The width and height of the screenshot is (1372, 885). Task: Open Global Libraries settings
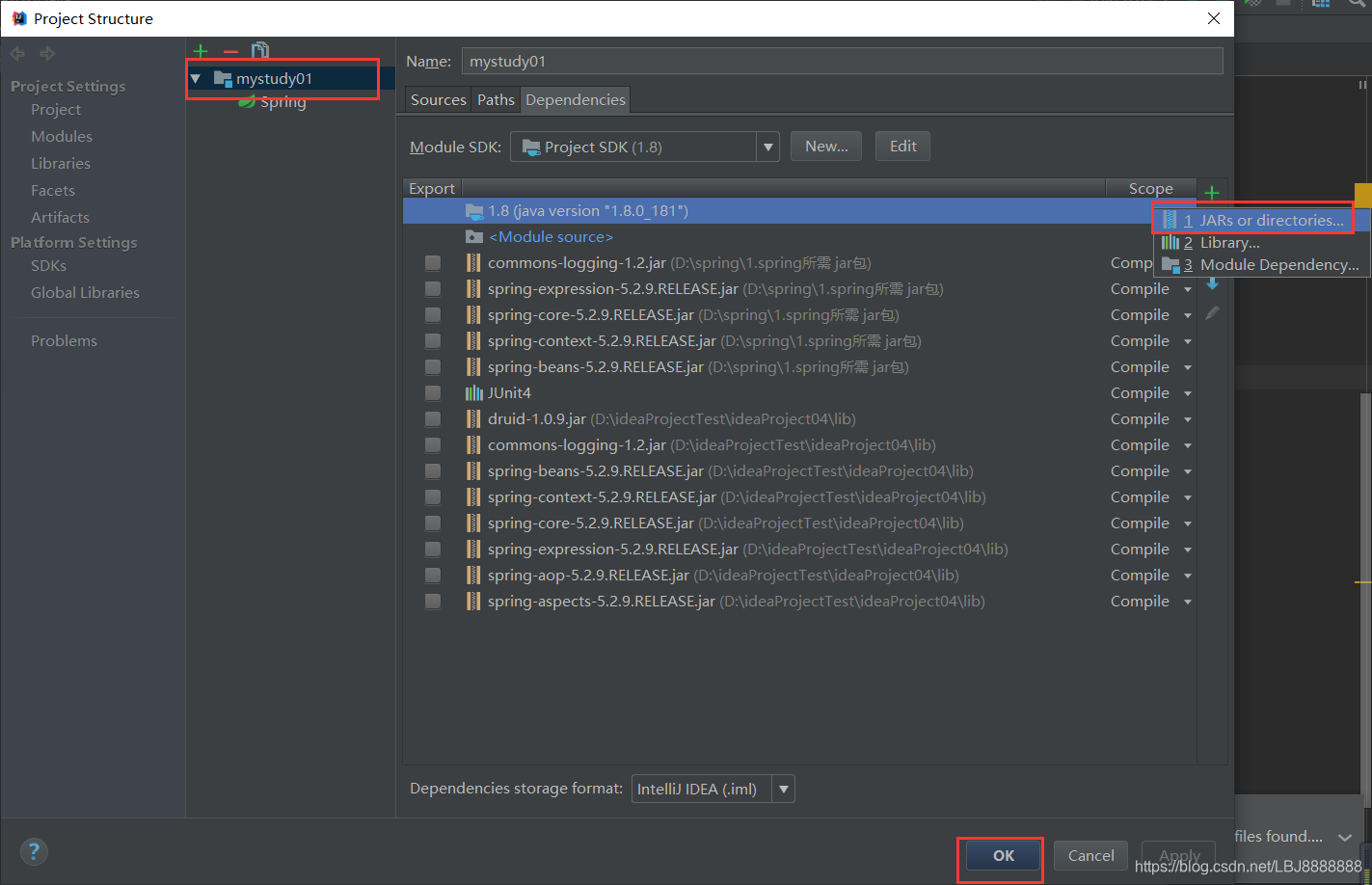click(85, 293)
